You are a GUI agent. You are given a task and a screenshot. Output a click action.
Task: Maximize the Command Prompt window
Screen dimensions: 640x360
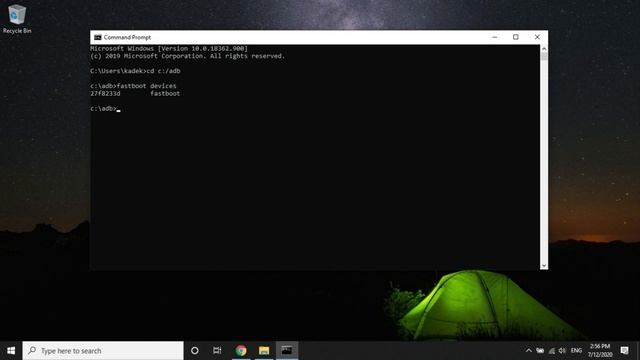coord(516,37)
